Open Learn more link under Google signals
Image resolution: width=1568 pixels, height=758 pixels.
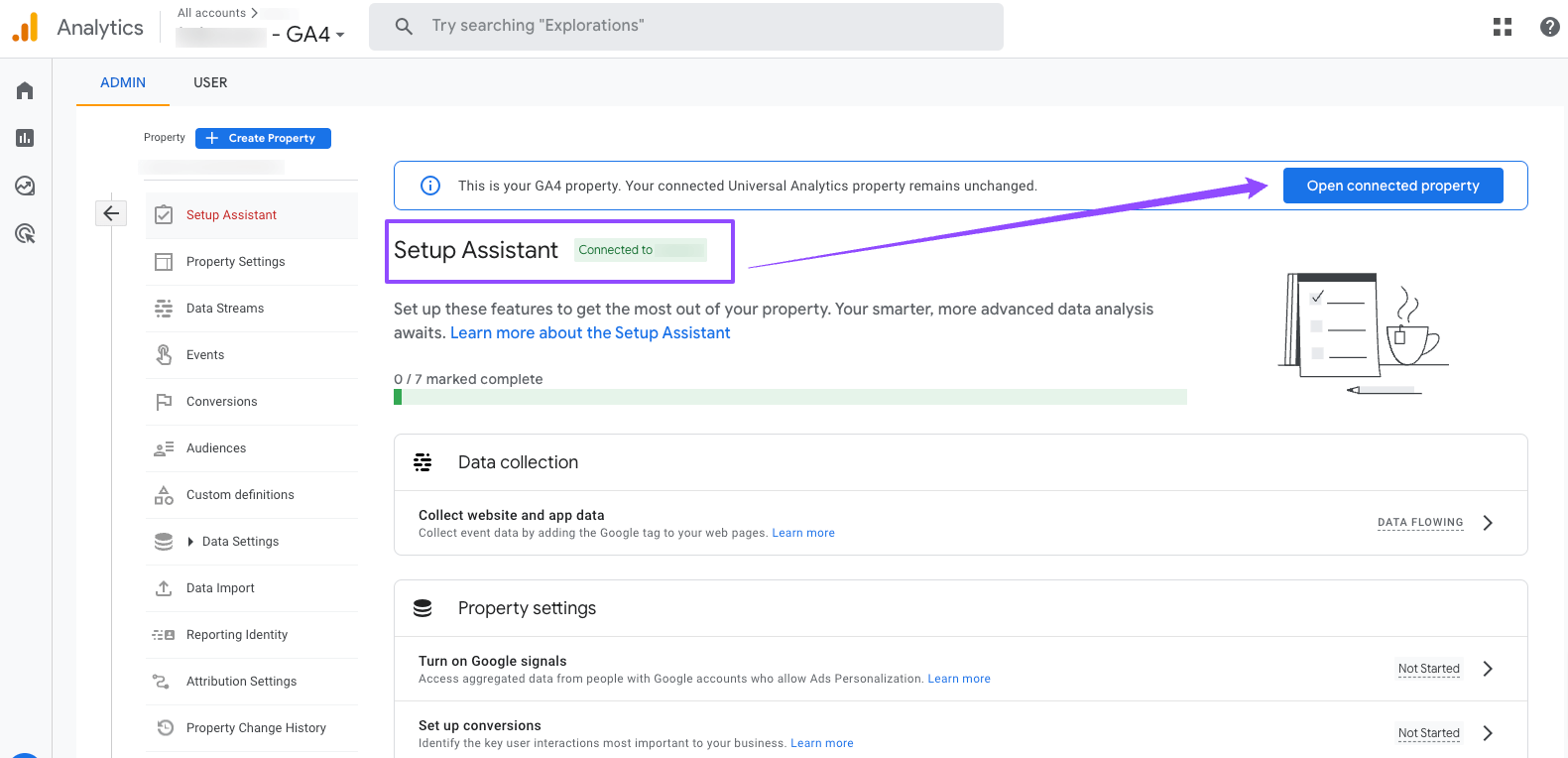pyautogui.click(x=959, y=679)
